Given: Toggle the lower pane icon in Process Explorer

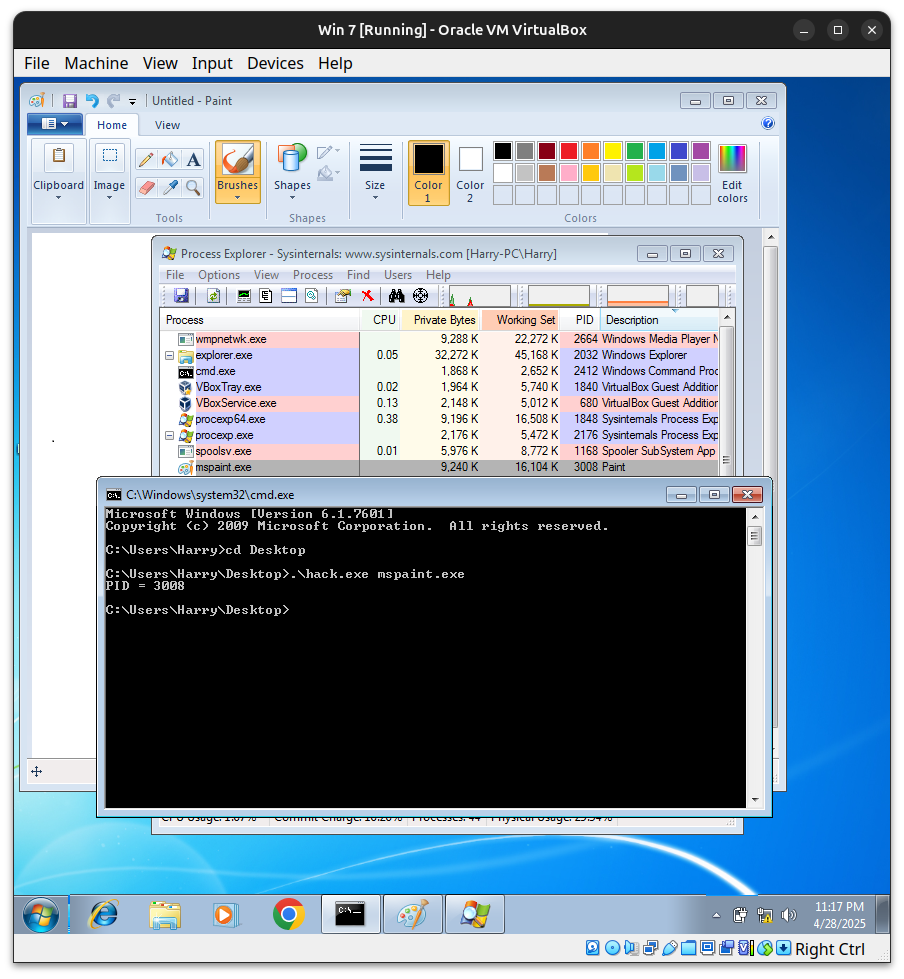Looking at the screenshot, I should tap(288, 295).
